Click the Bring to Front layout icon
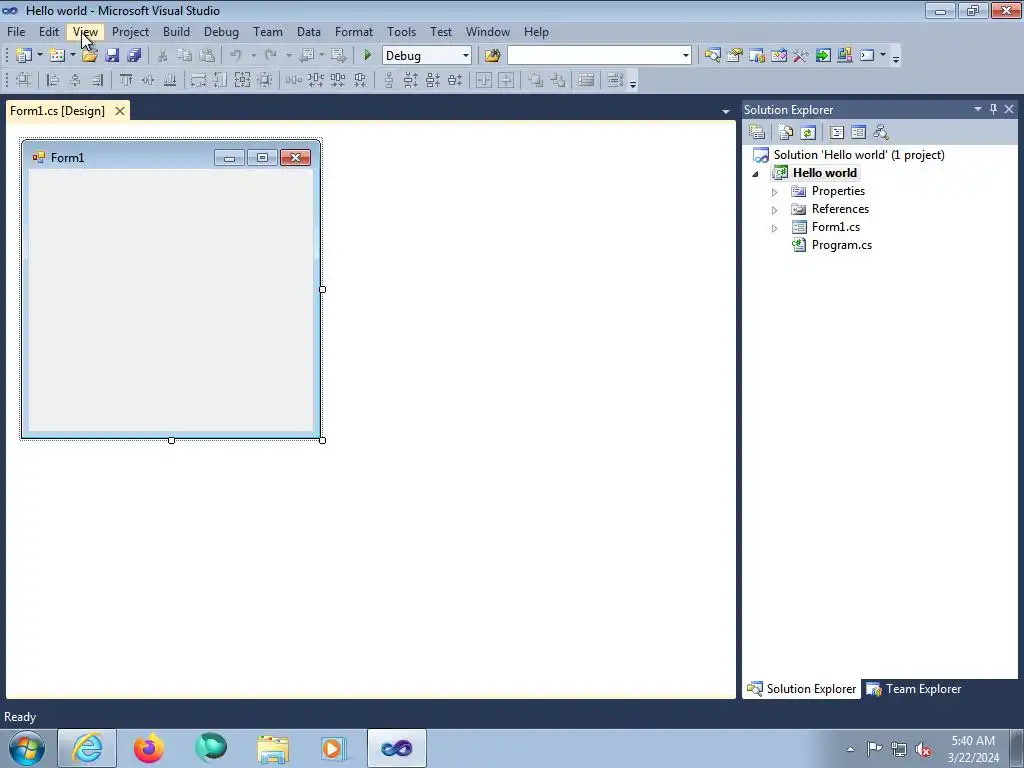The image size is (1024, 768). pyautogui.click(x=536, y=80)
